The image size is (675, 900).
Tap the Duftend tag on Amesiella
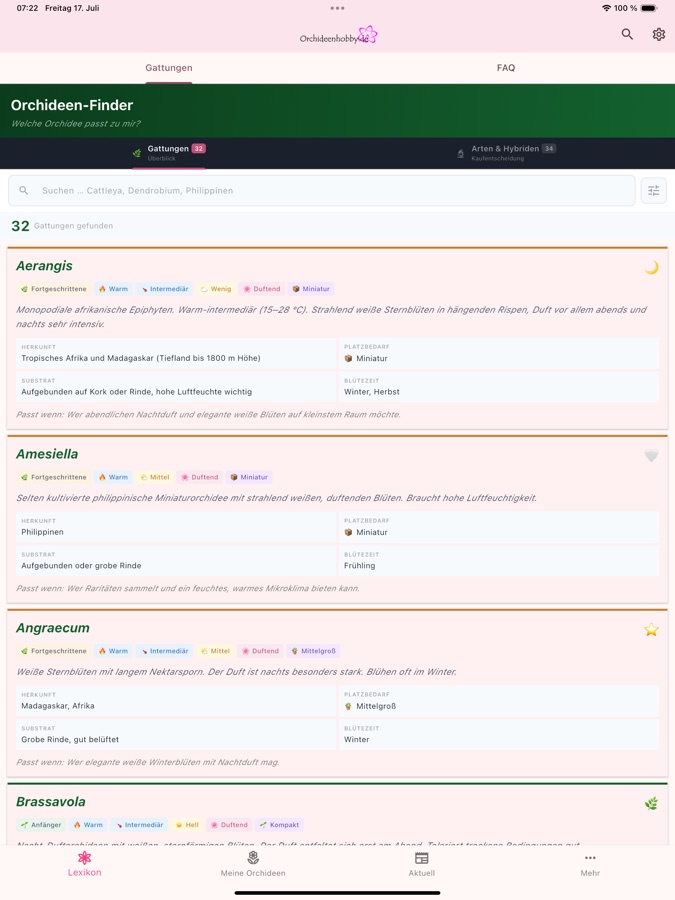click(x=200, y=477)
